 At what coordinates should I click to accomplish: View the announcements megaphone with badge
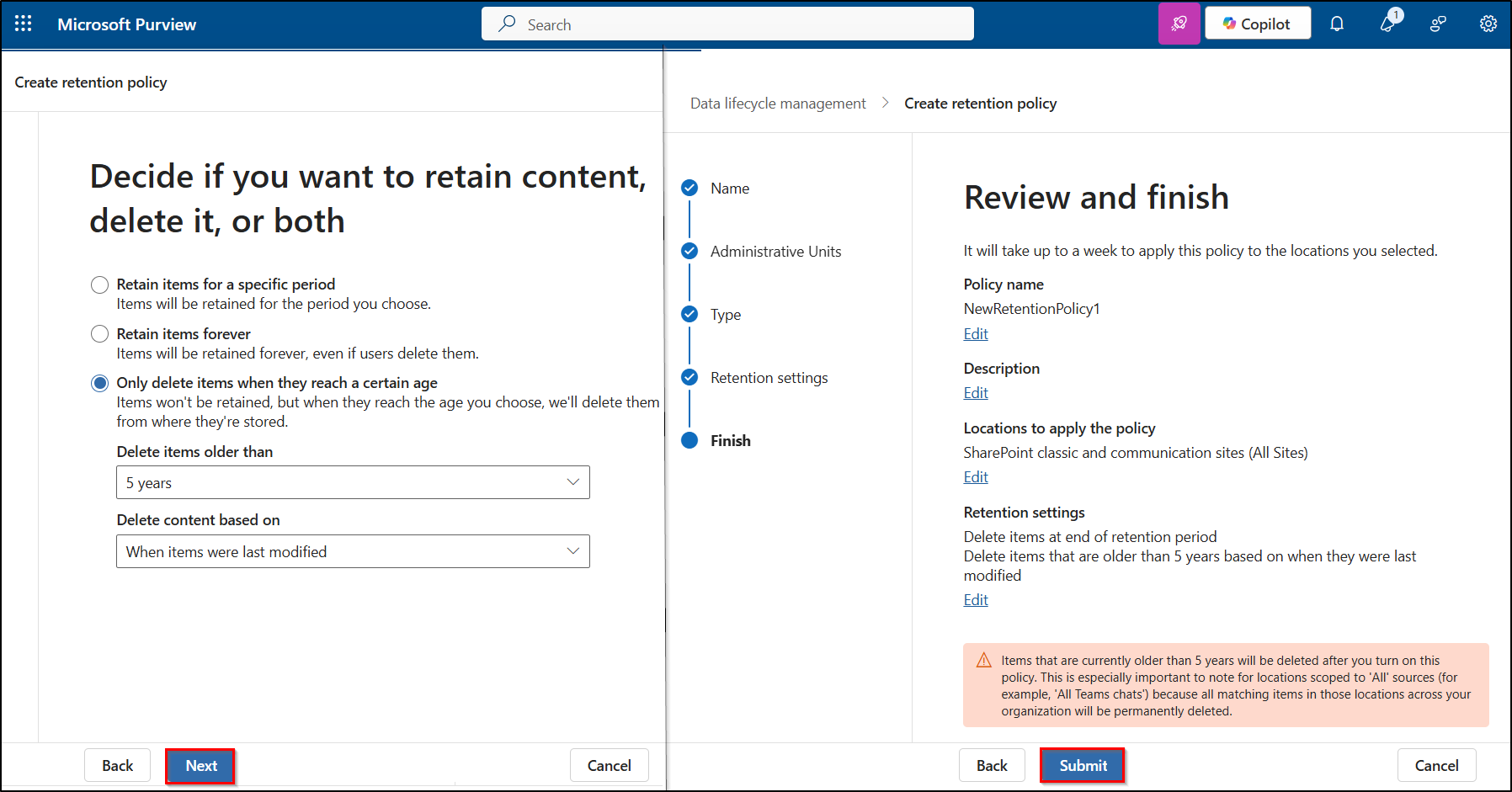tap(1387, 24)
